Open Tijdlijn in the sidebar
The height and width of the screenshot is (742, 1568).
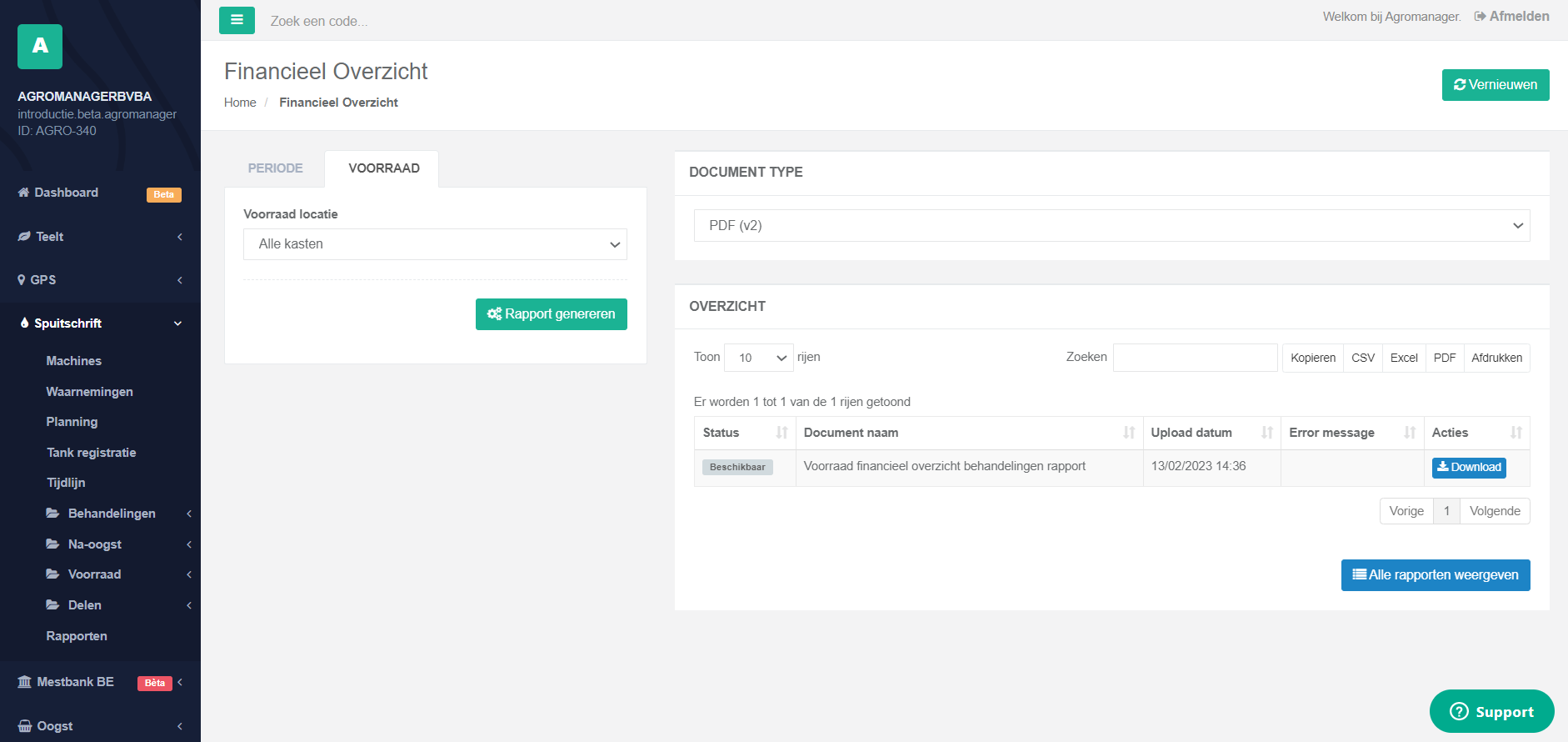click(x=66, y=483)
